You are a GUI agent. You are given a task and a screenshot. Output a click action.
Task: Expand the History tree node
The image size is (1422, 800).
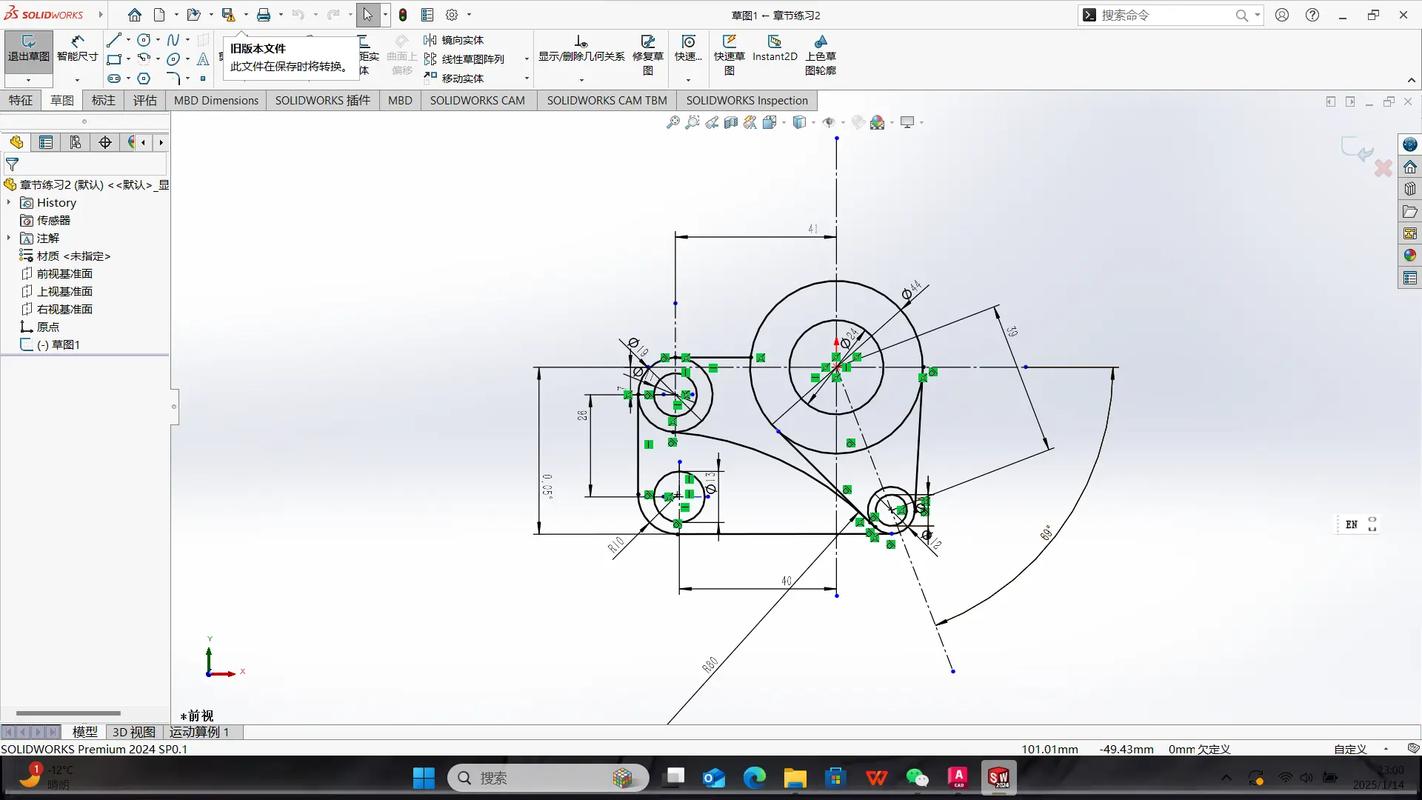click(x=8, y=202)
